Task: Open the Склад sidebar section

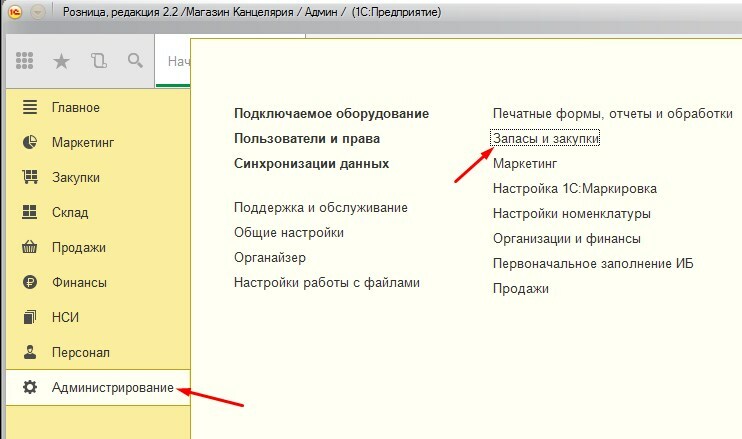Action: coord(70,212)
